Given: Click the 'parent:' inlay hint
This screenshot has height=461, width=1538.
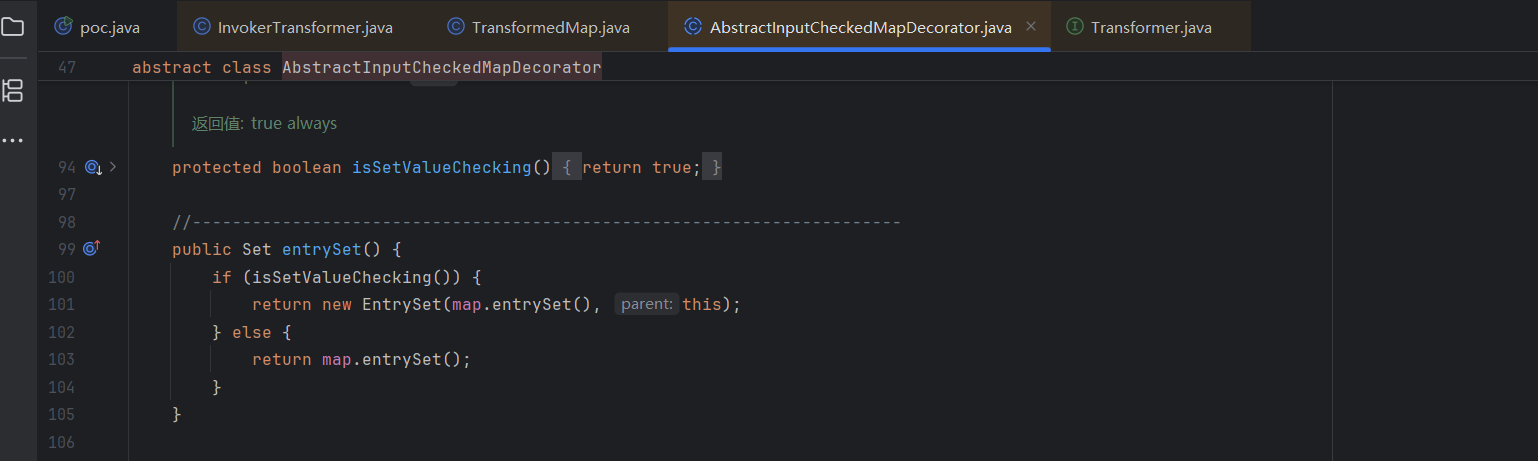Looking at the screenshot, I should [x=646, y=304].
